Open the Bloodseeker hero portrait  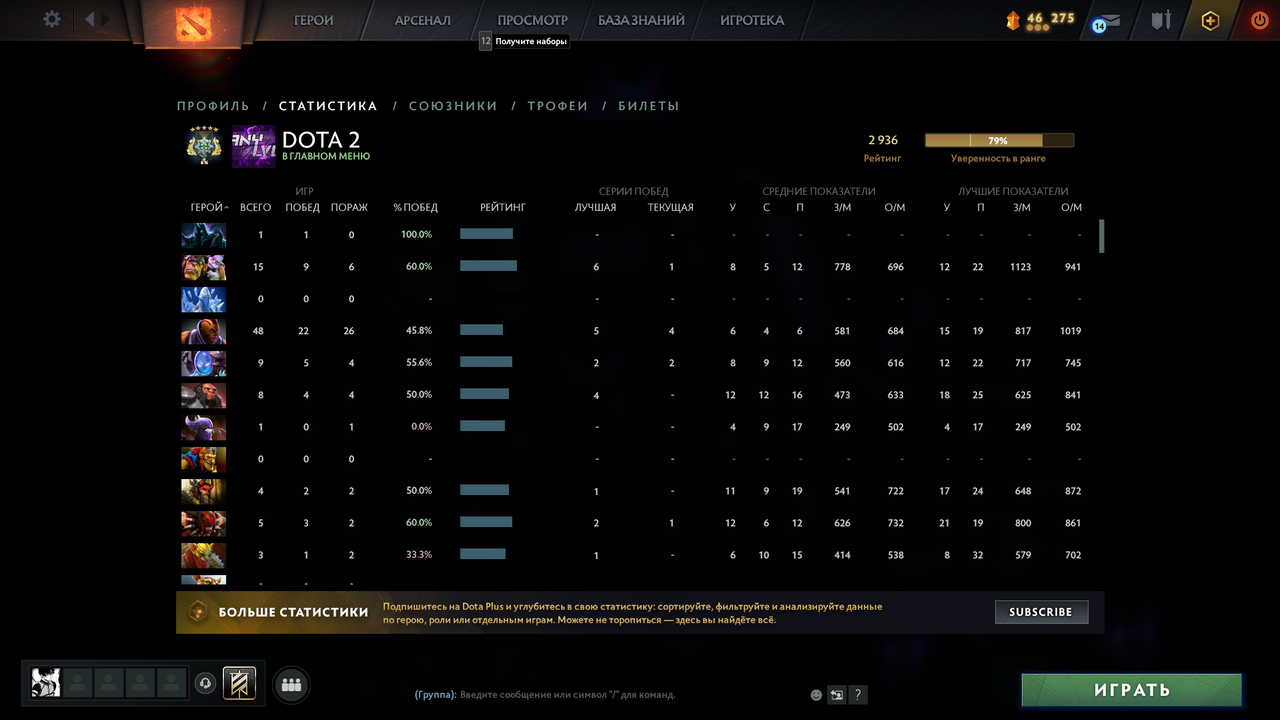tap(203, 523)
